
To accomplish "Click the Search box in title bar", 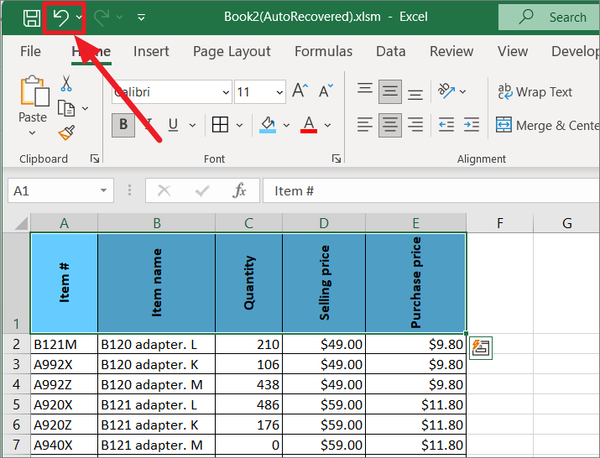I will pos(549,17).
